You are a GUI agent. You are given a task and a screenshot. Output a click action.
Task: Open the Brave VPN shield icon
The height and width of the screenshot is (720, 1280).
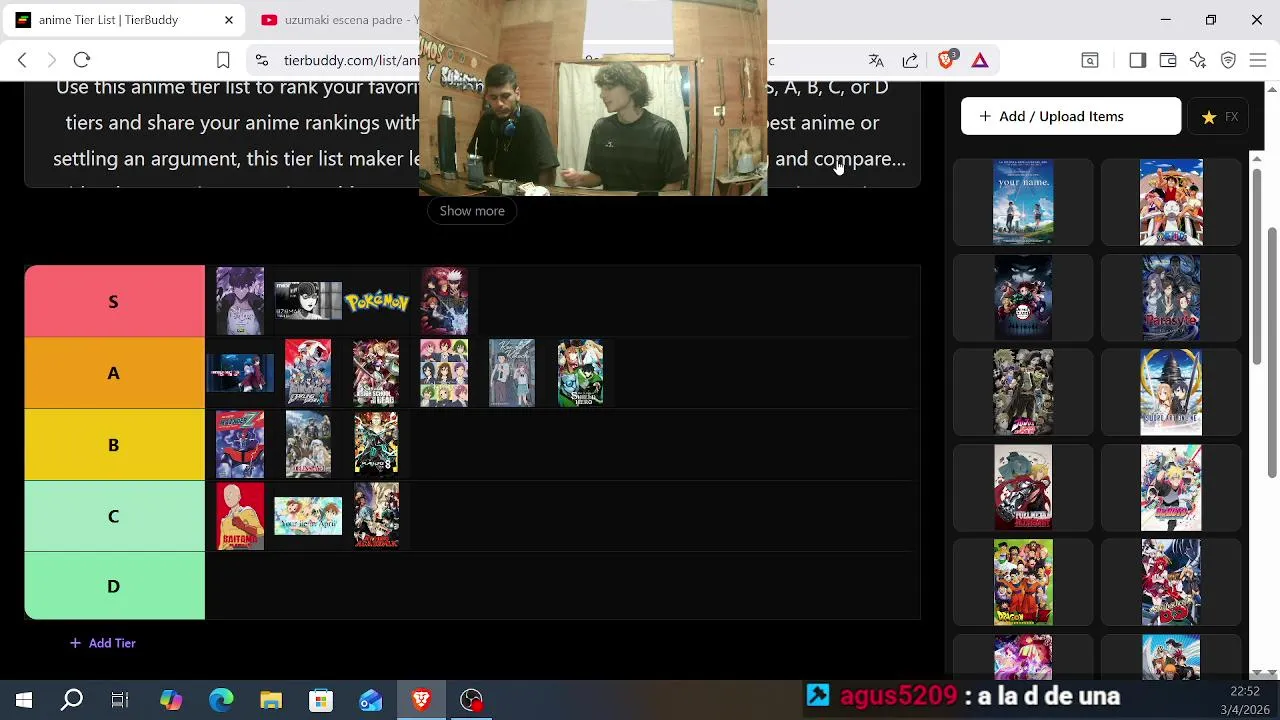(x=1228, y=60)
